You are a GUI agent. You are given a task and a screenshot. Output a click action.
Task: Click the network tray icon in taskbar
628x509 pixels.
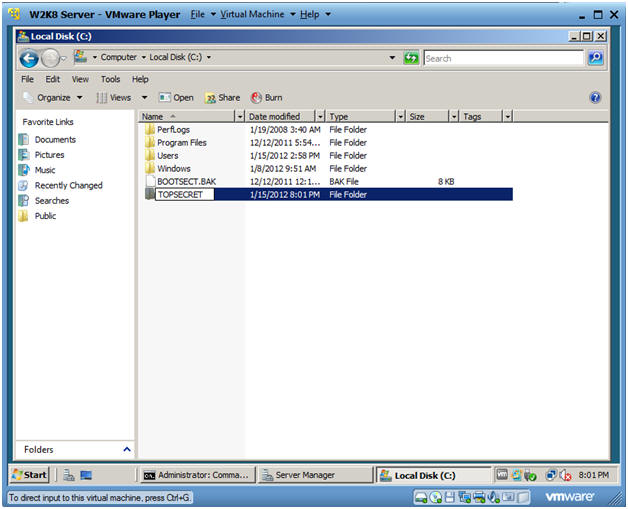pos(552,475)
